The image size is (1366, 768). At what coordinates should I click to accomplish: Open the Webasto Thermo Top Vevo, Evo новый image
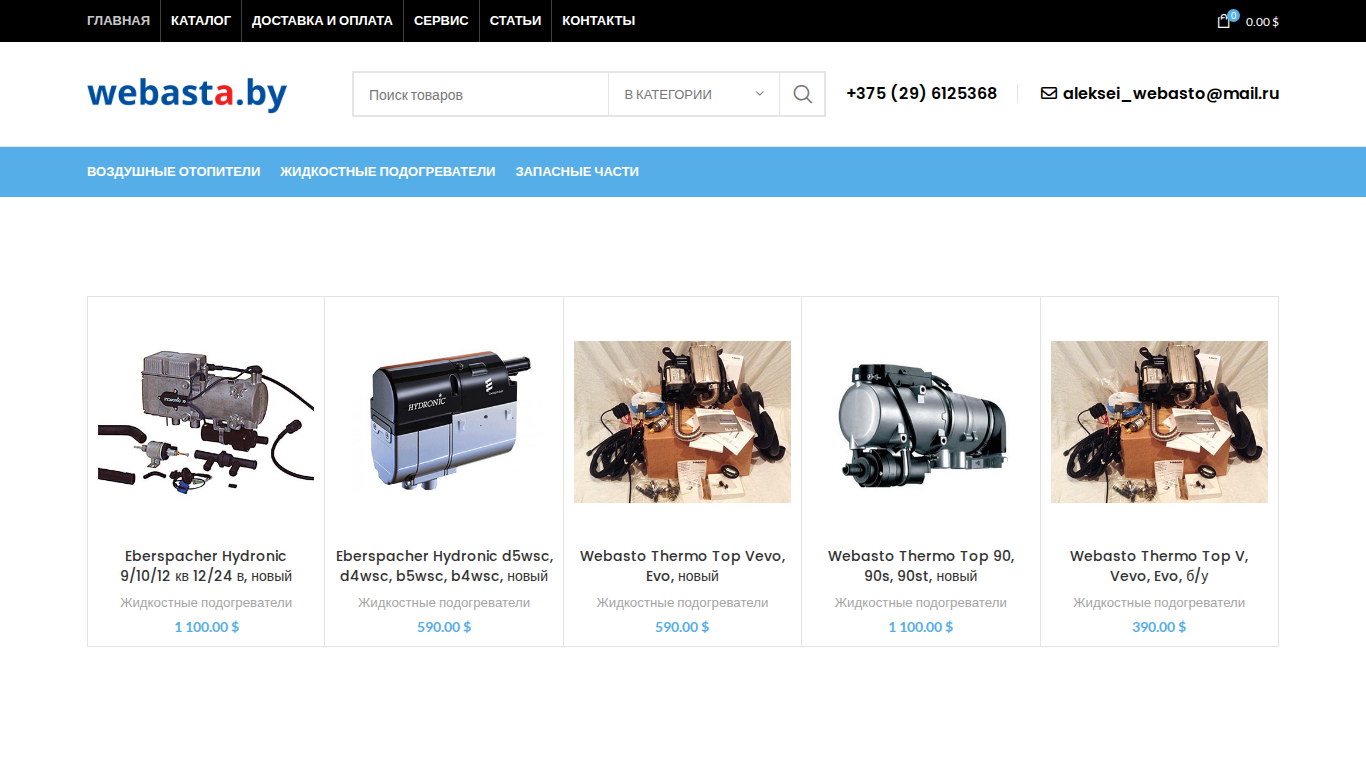(x=682, y=421)
